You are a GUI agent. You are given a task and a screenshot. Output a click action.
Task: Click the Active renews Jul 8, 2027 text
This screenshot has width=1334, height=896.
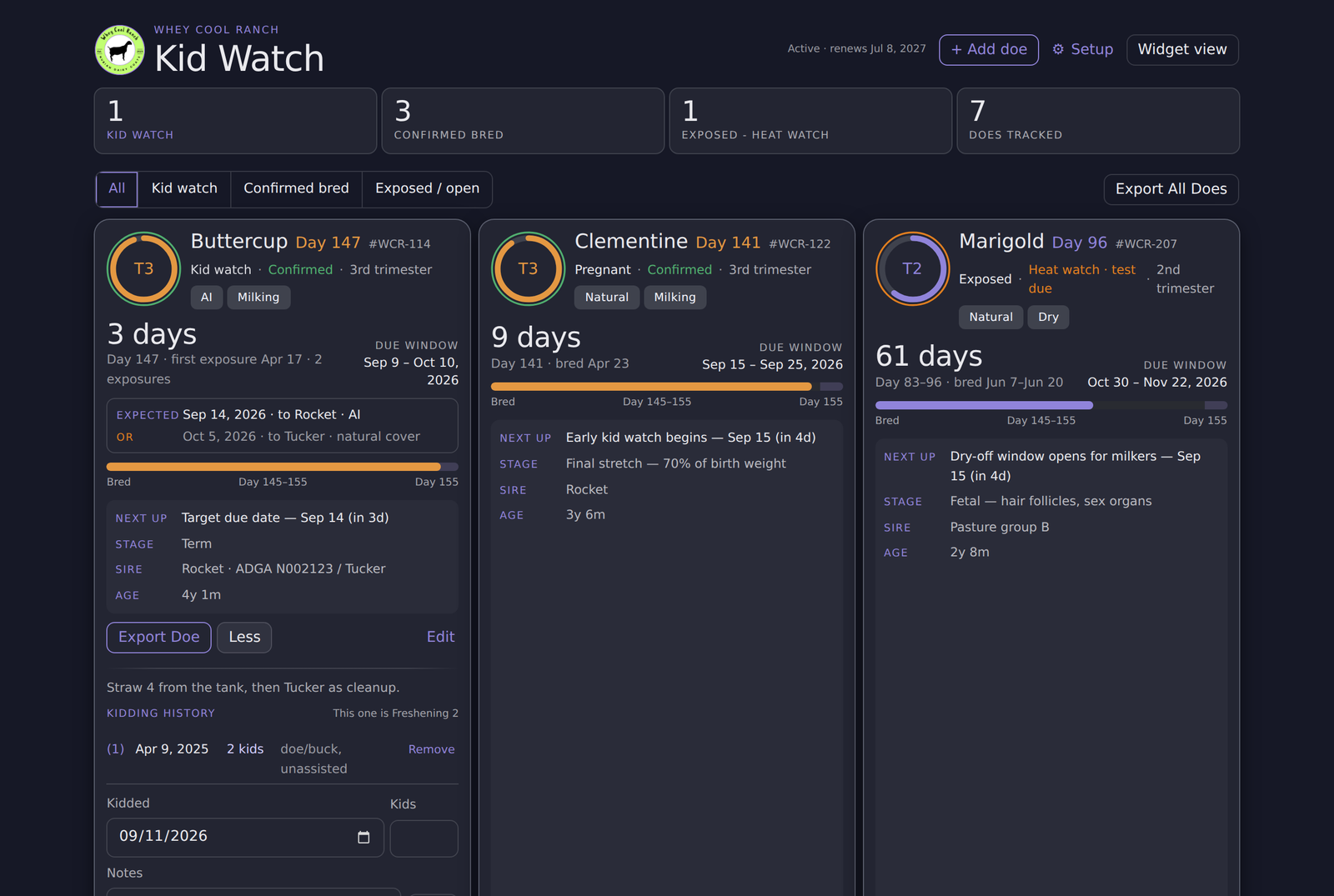click(856, 49)
